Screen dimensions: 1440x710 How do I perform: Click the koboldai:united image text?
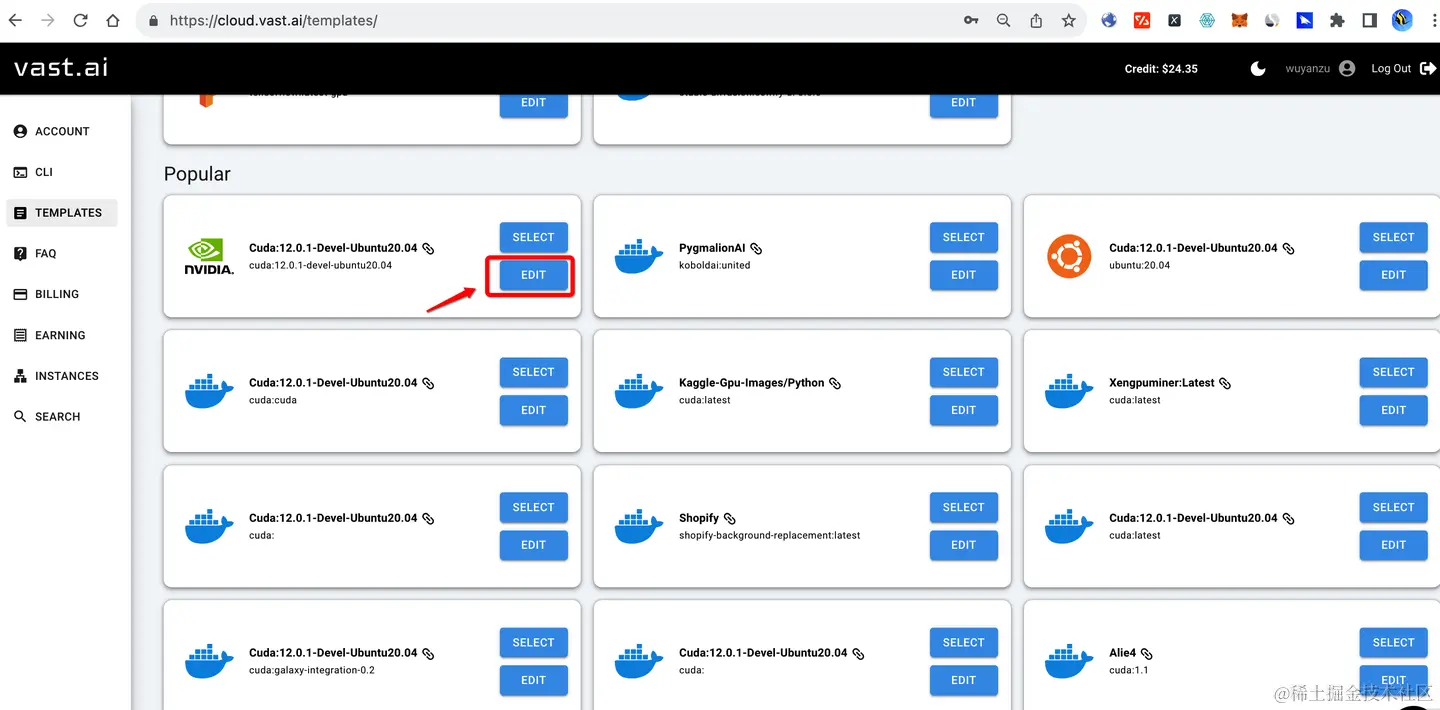(714, 265)
